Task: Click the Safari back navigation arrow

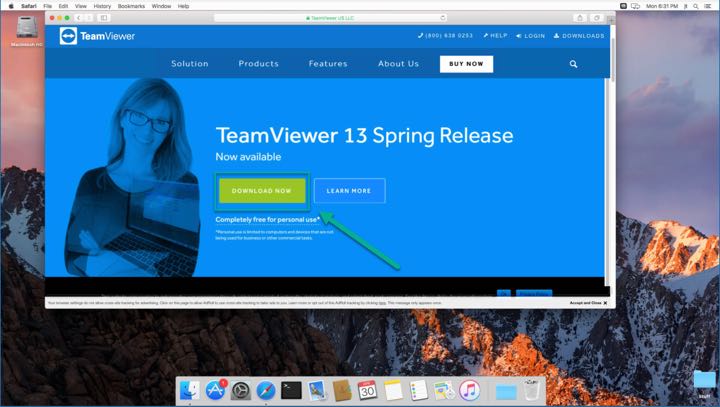Action: coord(79,18)
